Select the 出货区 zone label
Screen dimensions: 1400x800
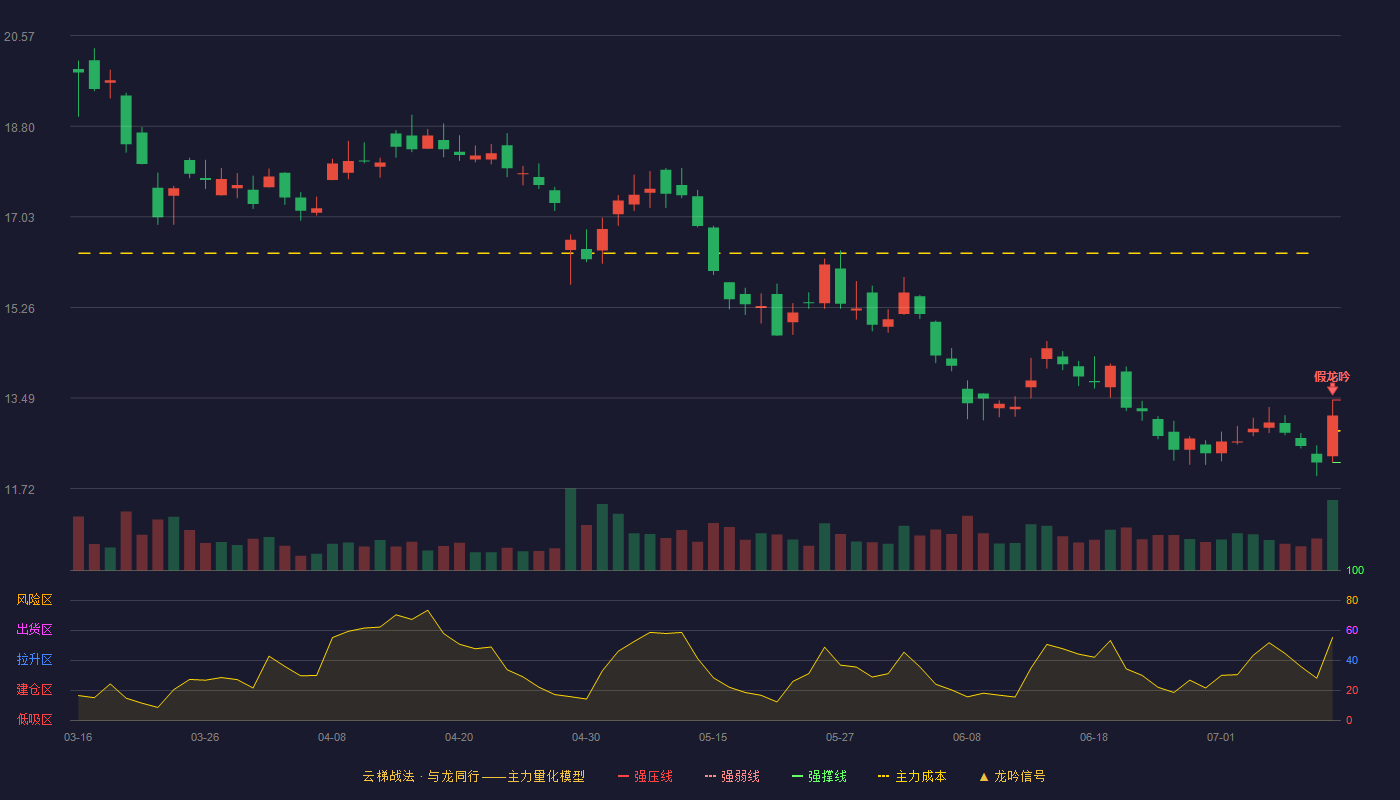point(35,630)
